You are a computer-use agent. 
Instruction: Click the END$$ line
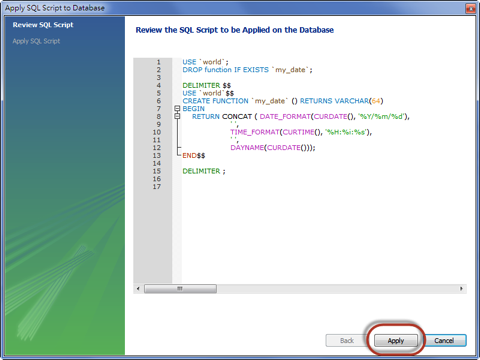(x=194, y=155)
